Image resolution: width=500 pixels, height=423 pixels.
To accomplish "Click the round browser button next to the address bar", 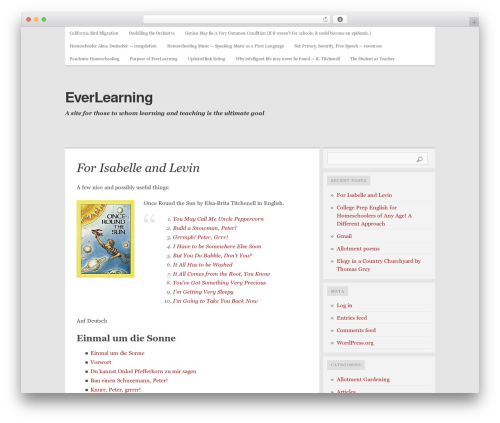I will pyautogui.click(x=340, y=19).
